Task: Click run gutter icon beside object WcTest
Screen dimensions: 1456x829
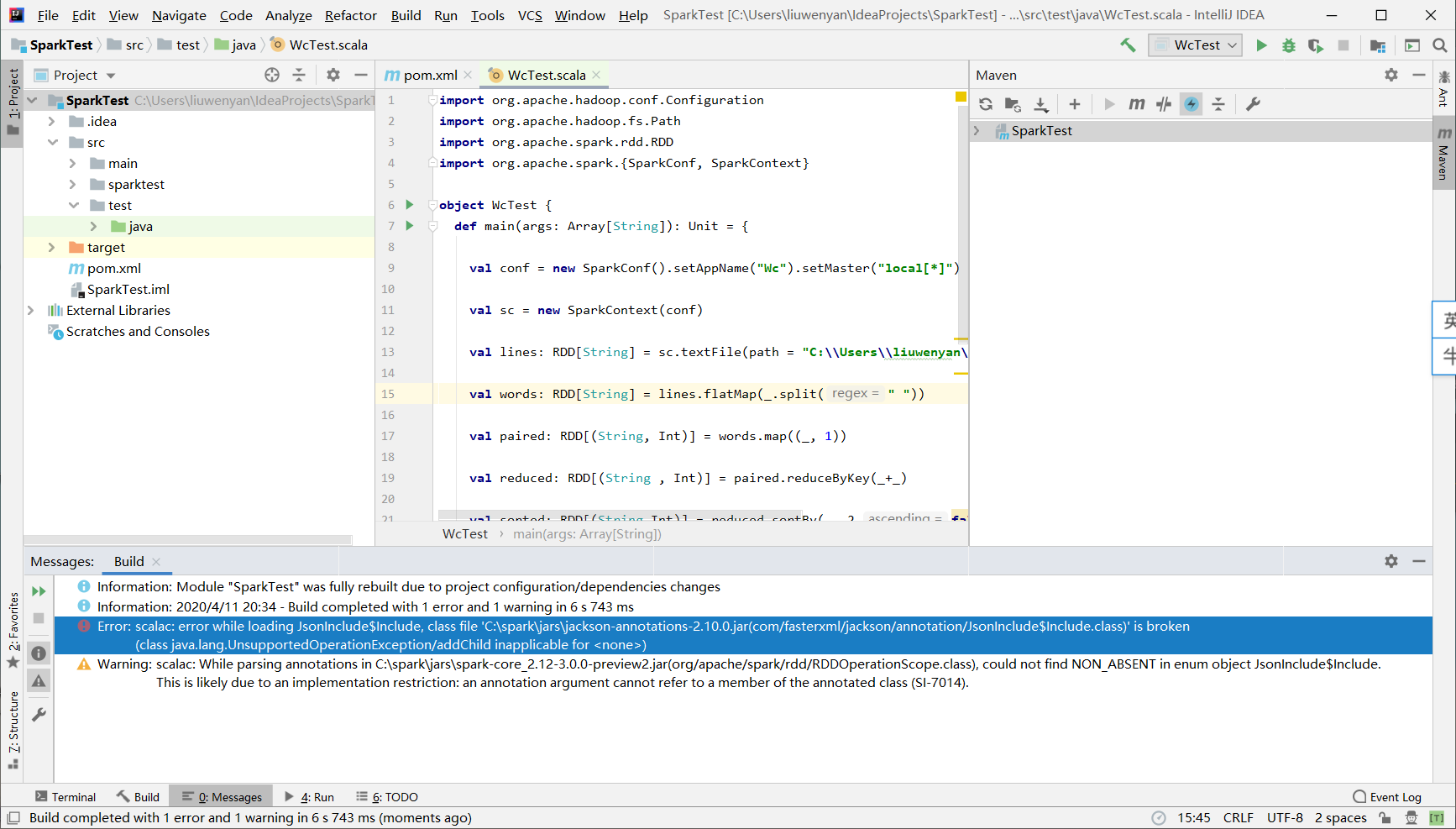Action: tap(410, 205)
